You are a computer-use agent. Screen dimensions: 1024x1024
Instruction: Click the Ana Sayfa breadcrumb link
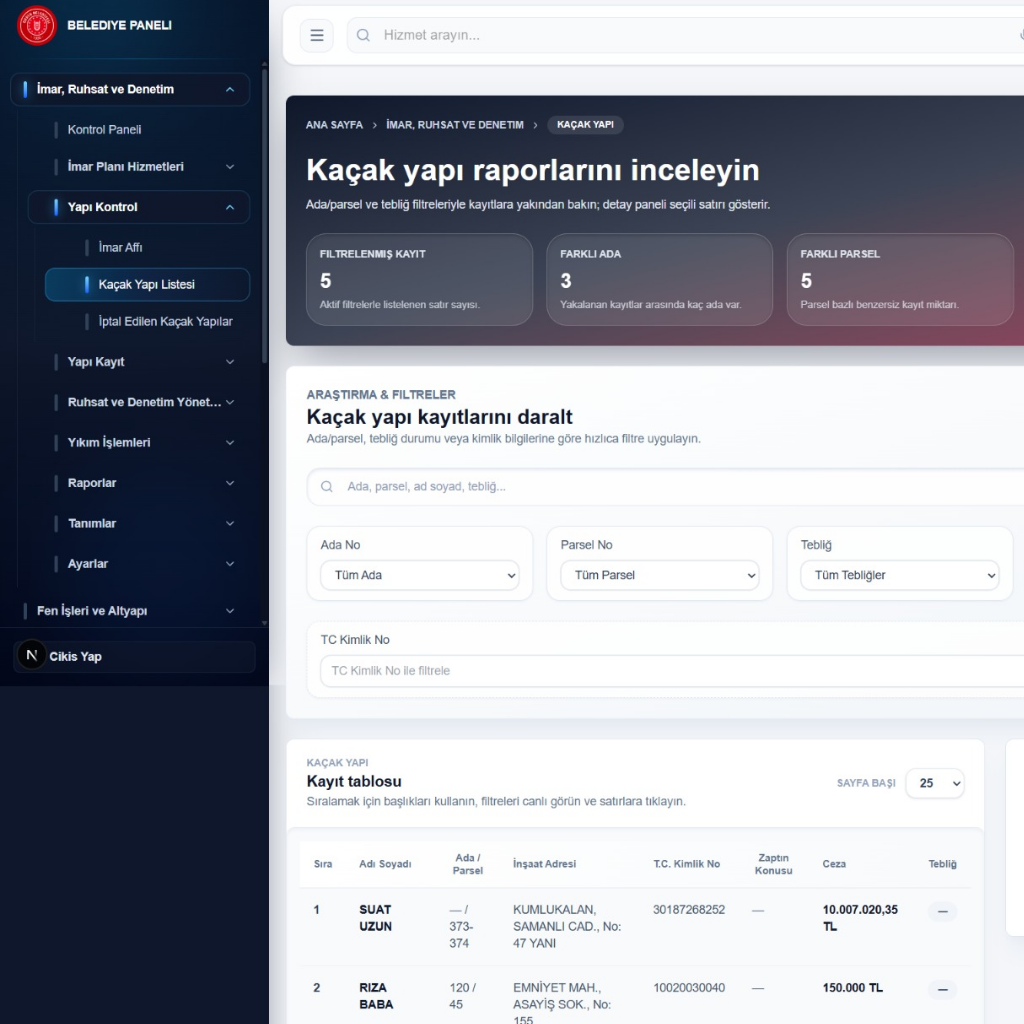click(x=334, y=125)
